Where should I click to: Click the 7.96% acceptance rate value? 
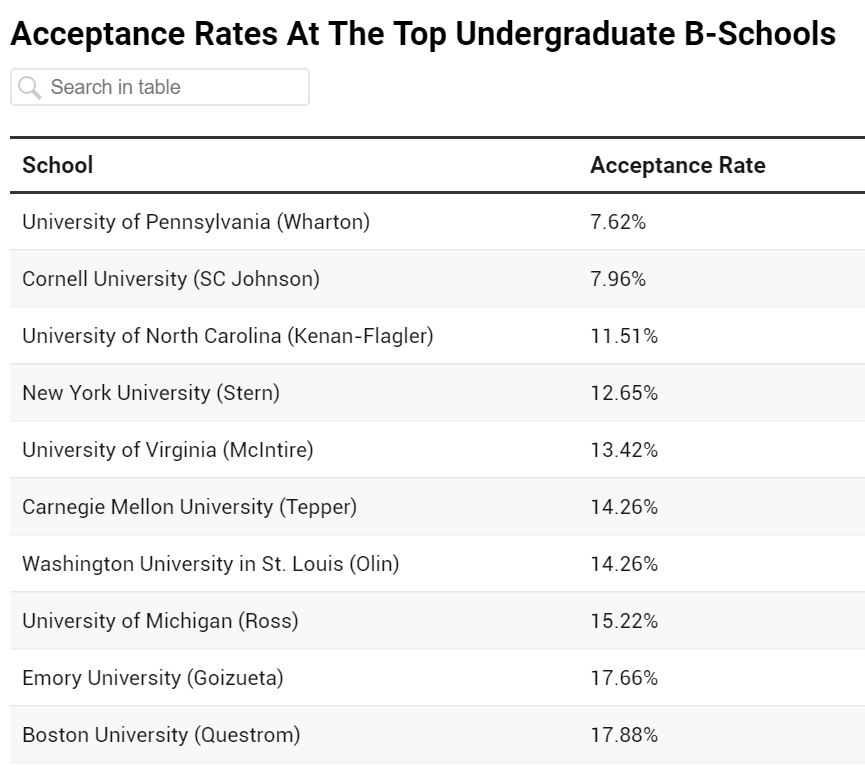coord(618,279)
